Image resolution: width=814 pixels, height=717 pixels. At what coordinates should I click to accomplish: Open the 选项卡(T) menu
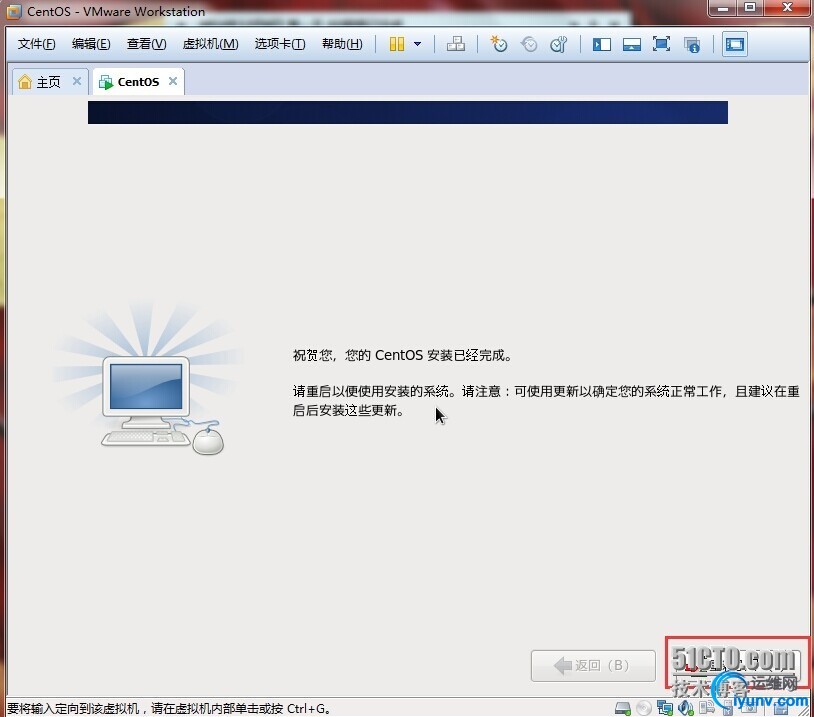click(280, 44)
